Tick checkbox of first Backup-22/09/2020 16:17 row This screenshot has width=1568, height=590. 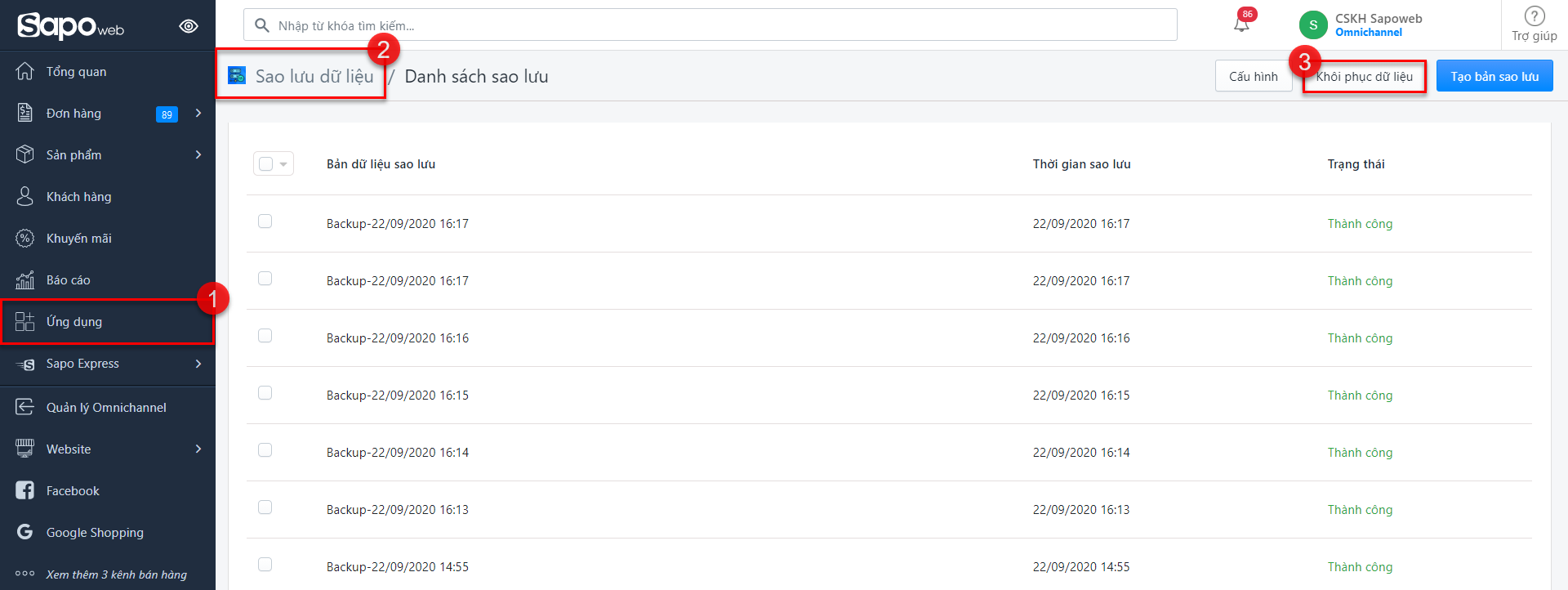coord(265,221)
